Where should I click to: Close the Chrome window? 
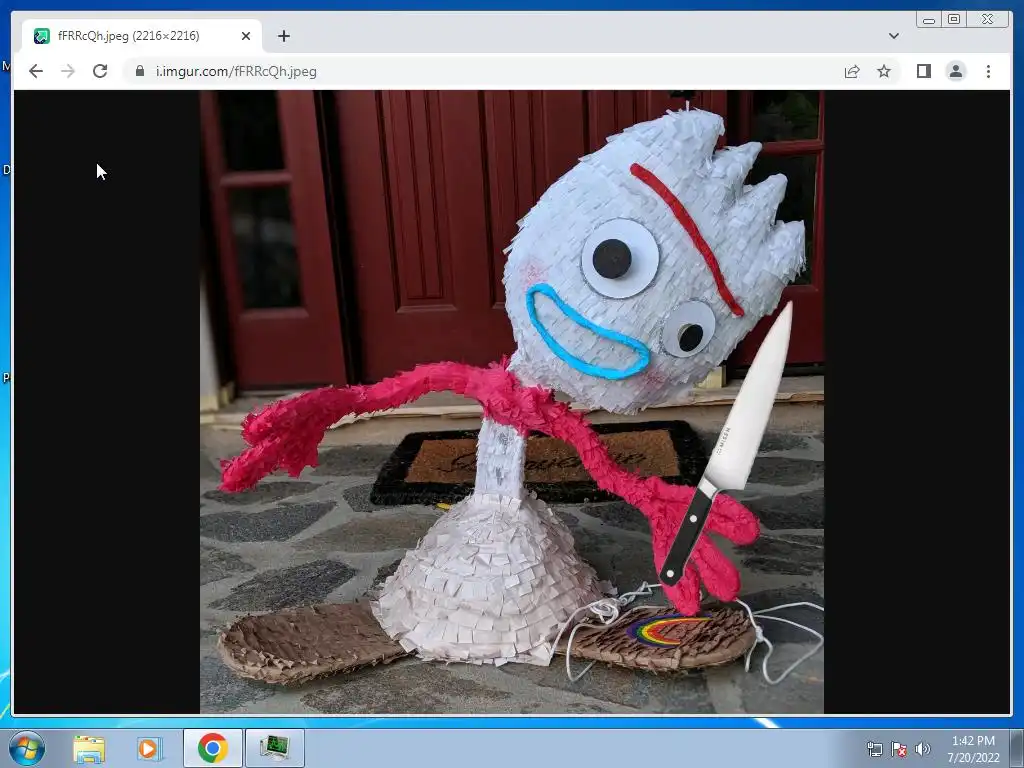[988, 20]
